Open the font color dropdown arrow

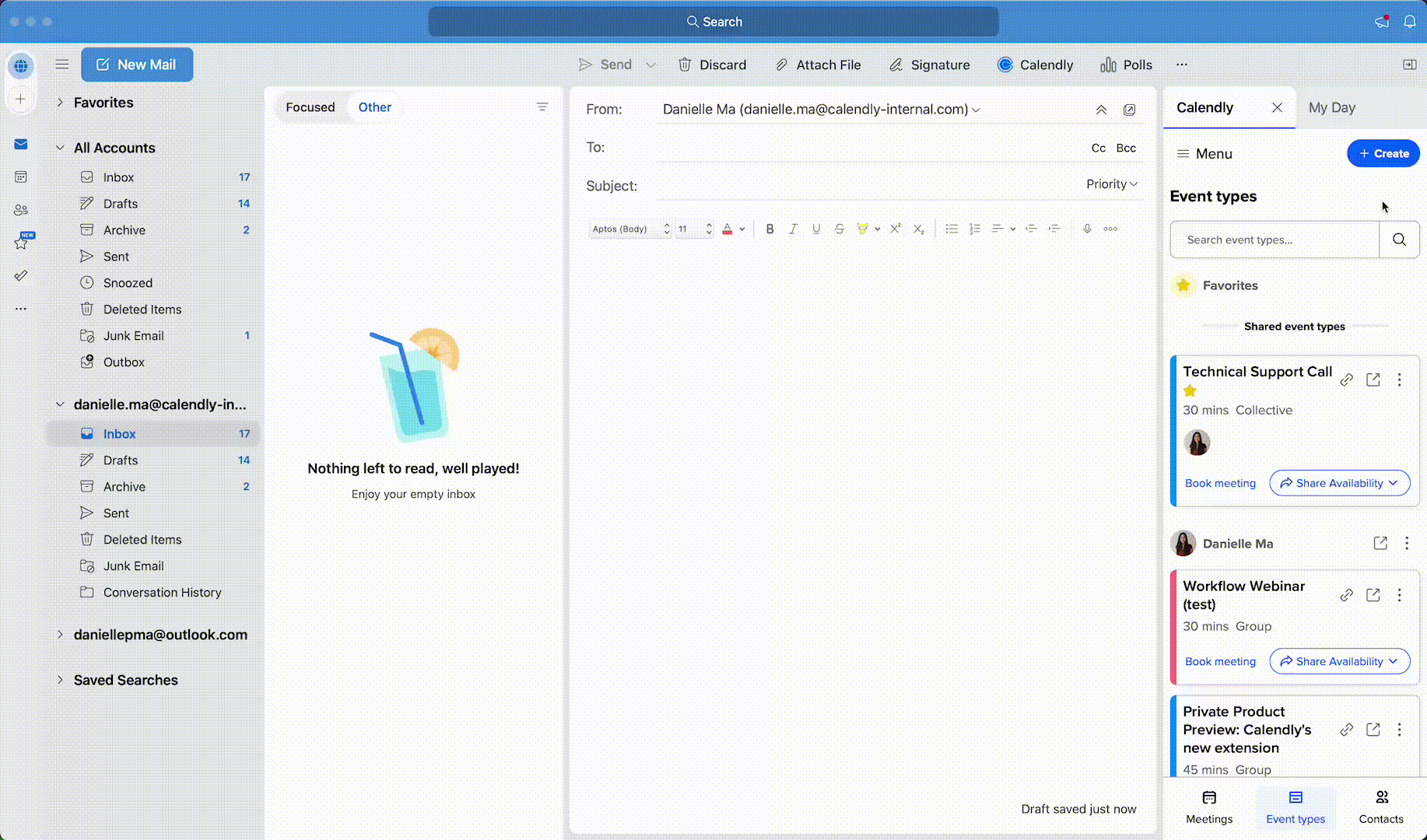click(x=742, y=229)
